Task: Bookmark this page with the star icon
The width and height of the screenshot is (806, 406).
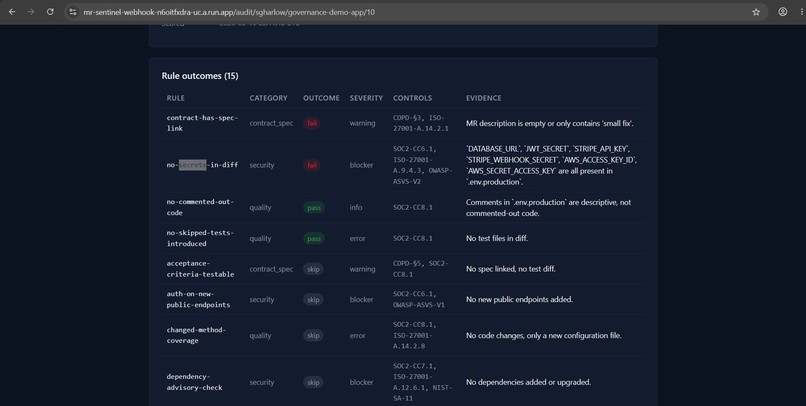Action: pos(756,12)
